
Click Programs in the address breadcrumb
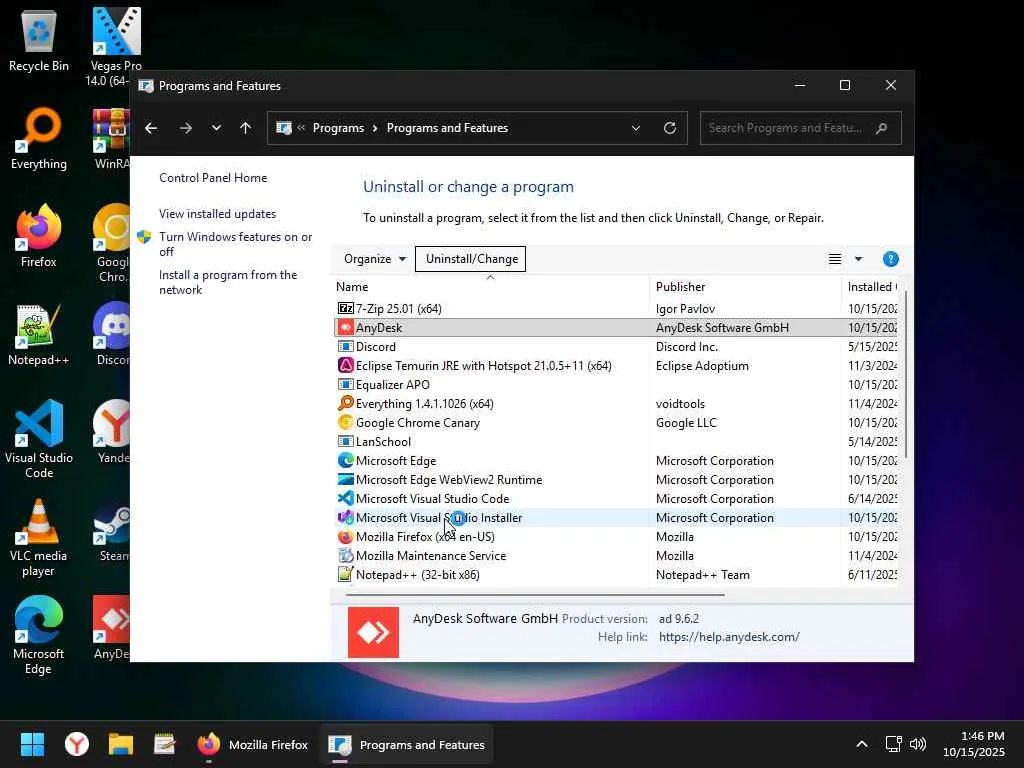pos(338,128)
